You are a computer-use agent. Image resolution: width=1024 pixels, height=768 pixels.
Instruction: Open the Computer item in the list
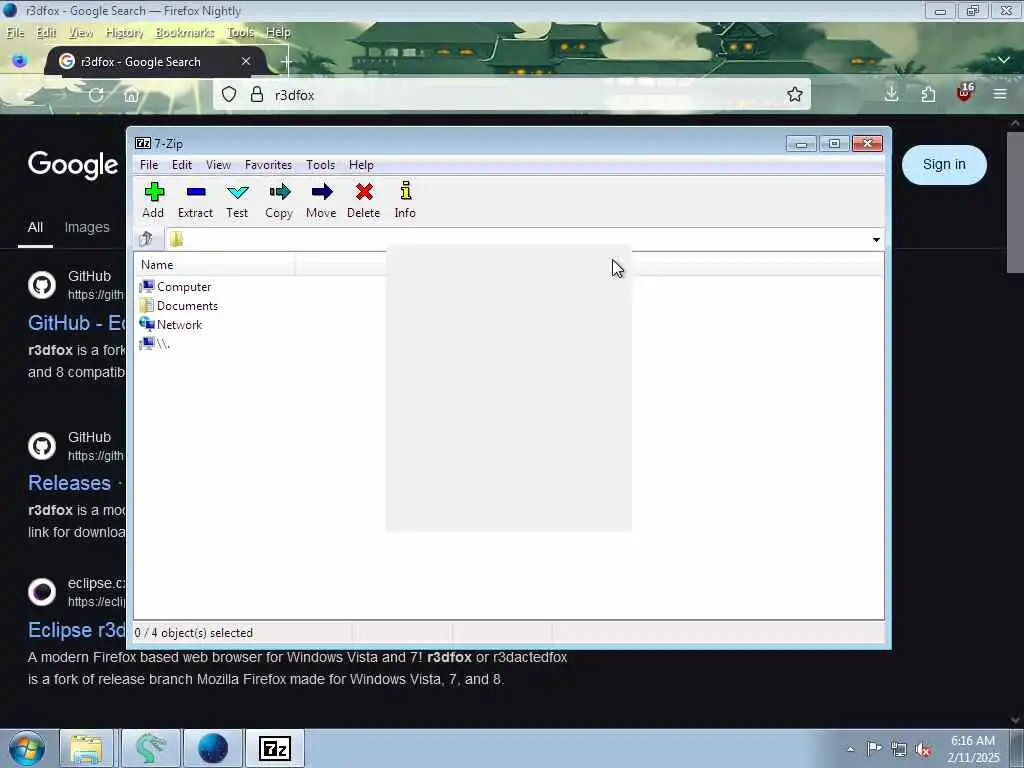tap(175, 287)
